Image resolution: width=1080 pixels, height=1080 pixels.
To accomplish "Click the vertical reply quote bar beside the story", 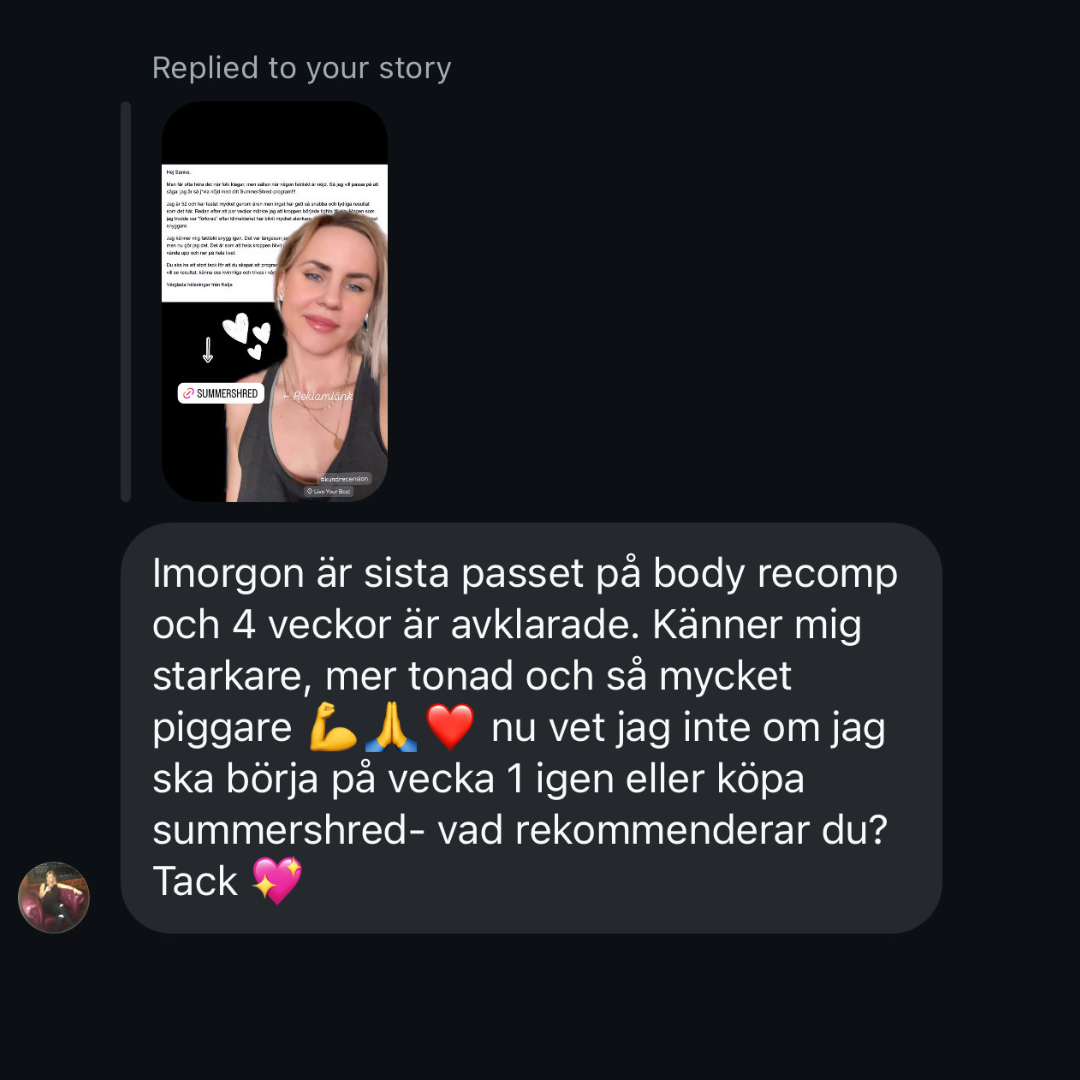I will coord(125,302).
